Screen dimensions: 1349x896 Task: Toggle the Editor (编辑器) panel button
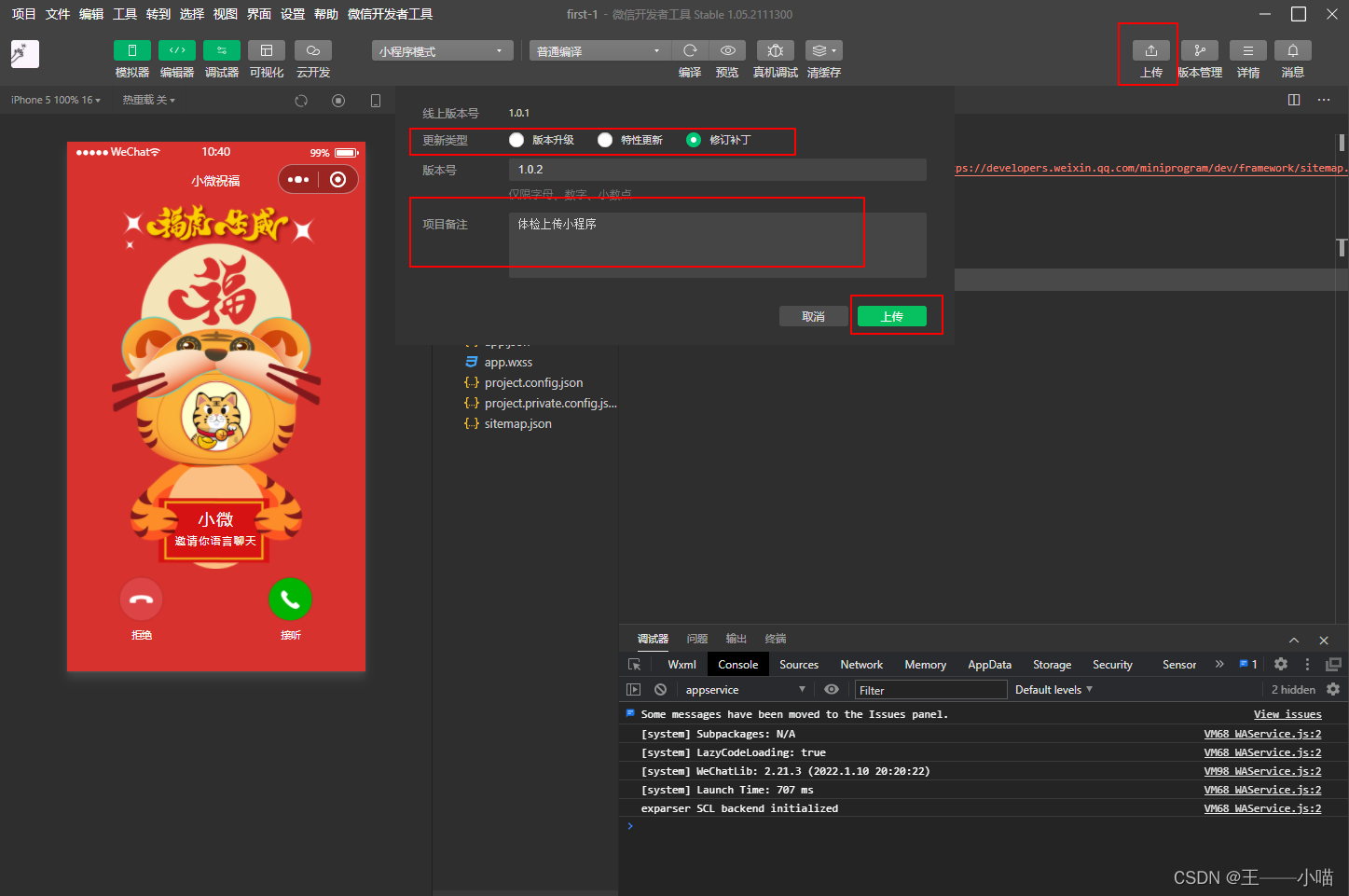(176, 50)
